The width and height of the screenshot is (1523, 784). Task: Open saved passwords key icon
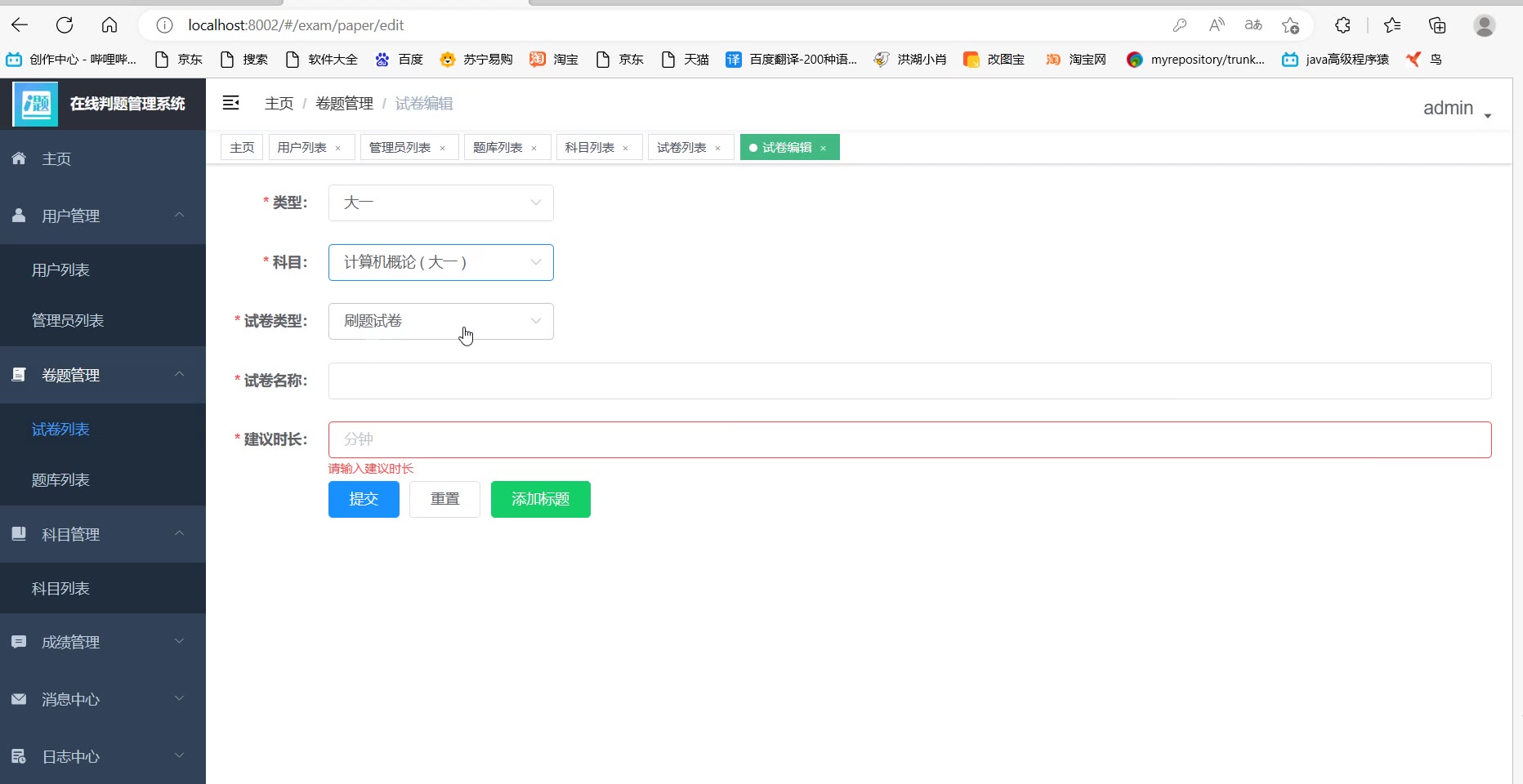coord(1179,25)
